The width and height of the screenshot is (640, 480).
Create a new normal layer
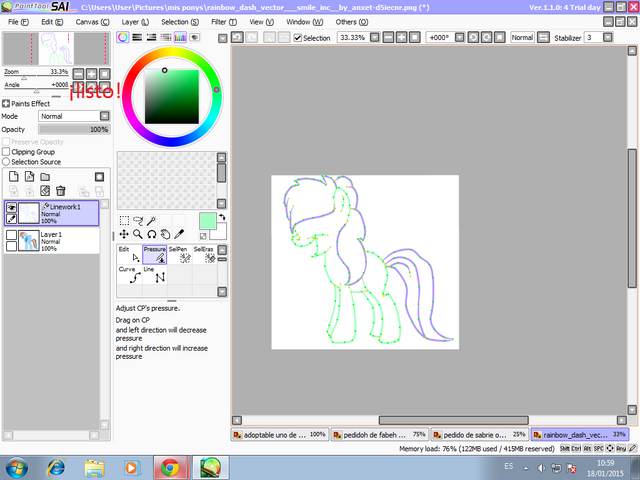[x=13, y=176]
